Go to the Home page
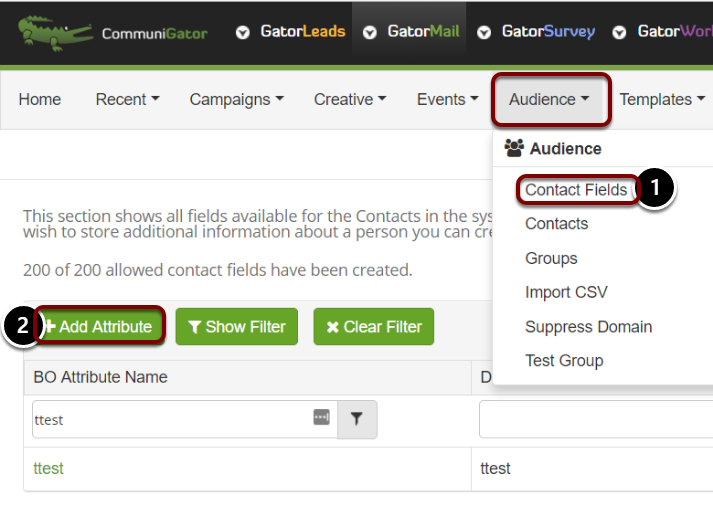 click(40, 99)
